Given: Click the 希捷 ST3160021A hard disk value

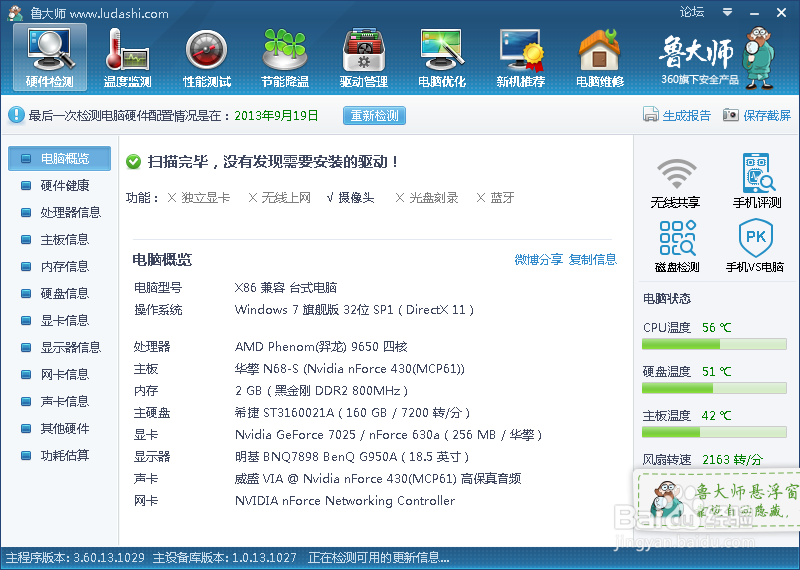Looking at the screenshot, I should point(353,413).
